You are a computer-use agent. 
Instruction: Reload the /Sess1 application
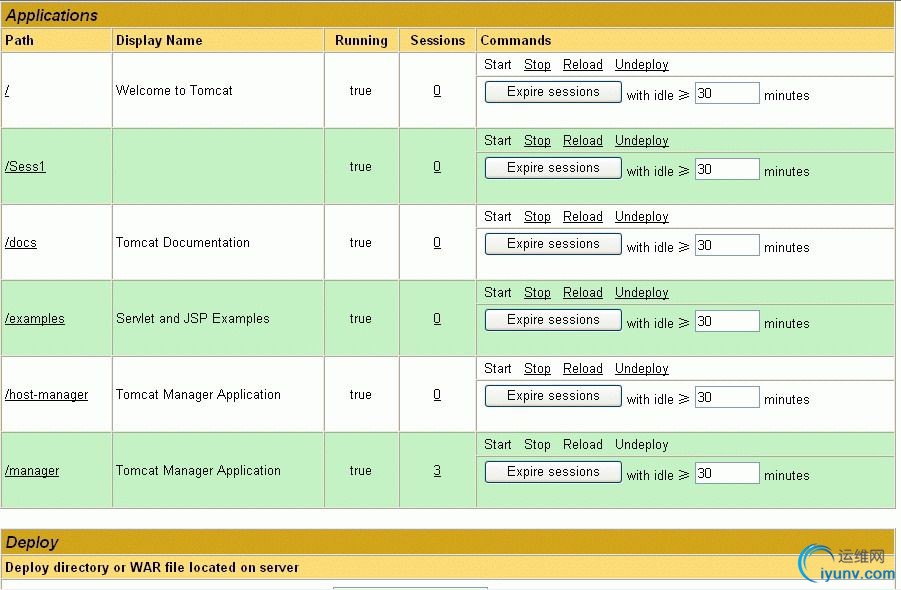(x=583, y=140)
